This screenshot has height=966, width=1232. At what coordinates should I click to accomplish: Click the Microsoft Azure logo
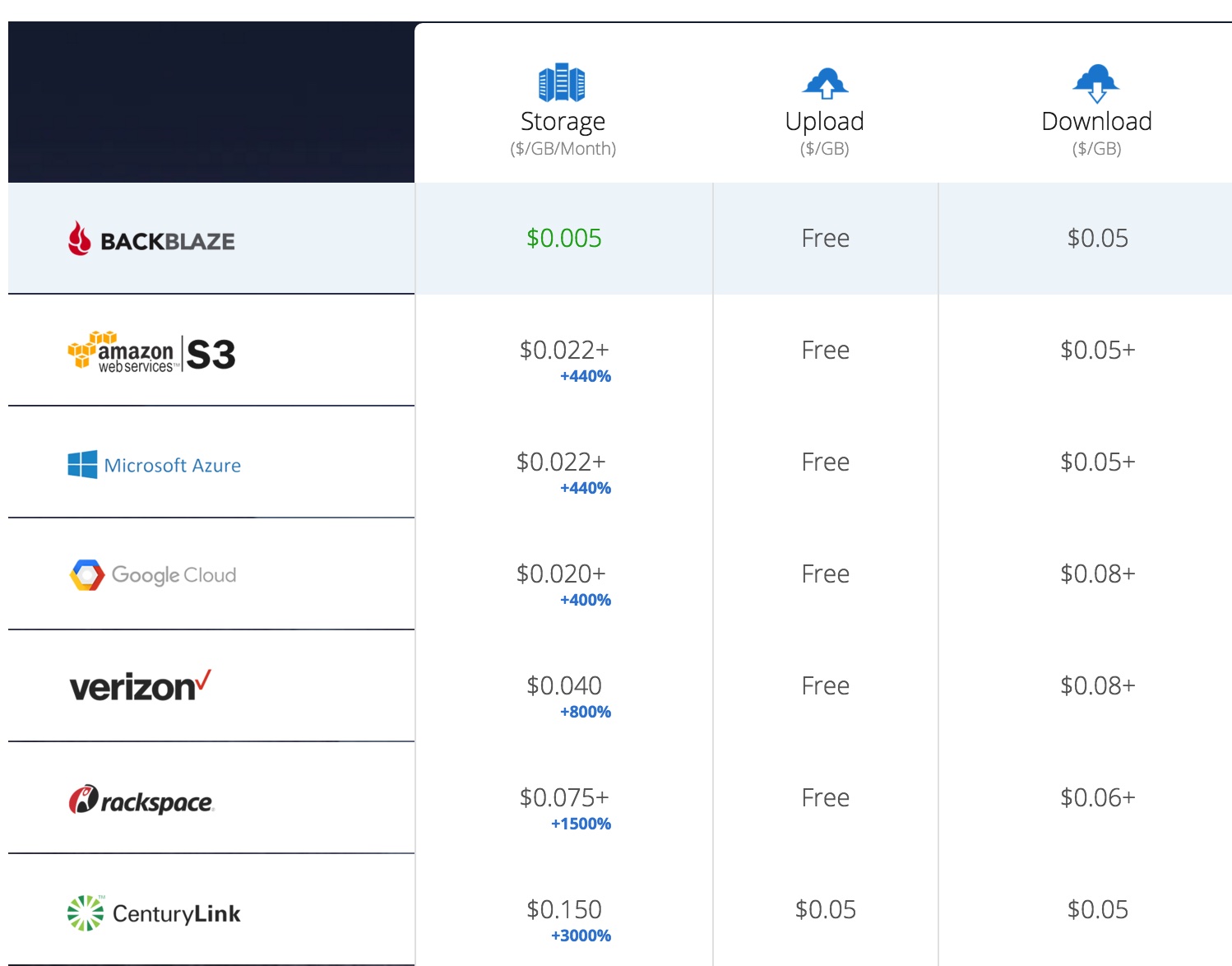(x=155, y=465)
